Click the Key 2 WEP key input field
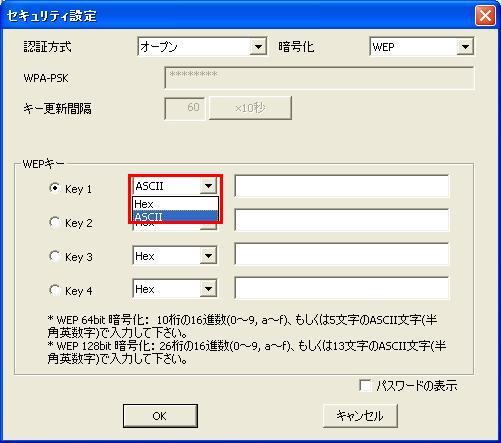This screenshot has width=501, height=443. 342,220
